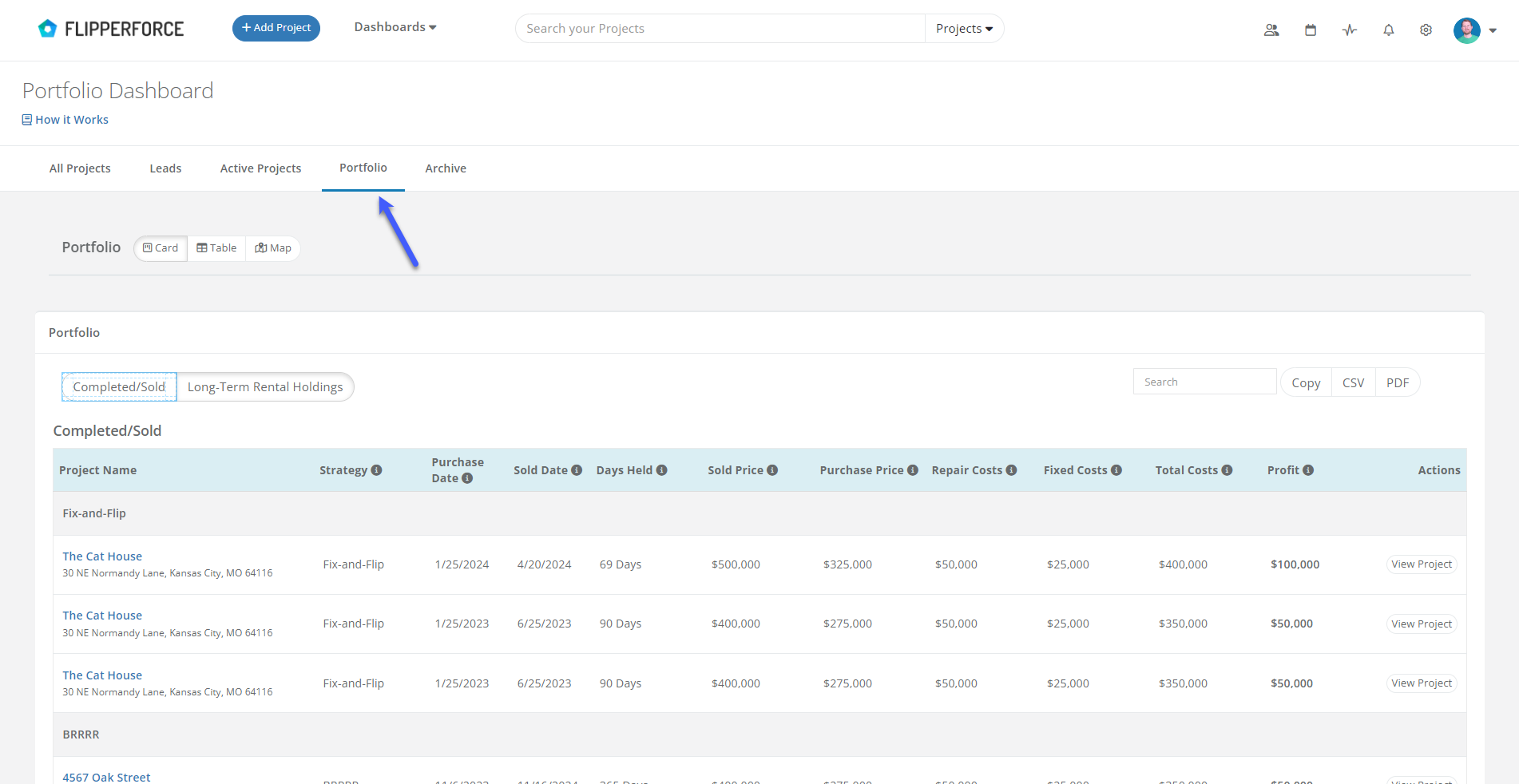Select Completed/Sold toggle
Viewport: 1519px width, 784px height.
(x=119, y=387)
